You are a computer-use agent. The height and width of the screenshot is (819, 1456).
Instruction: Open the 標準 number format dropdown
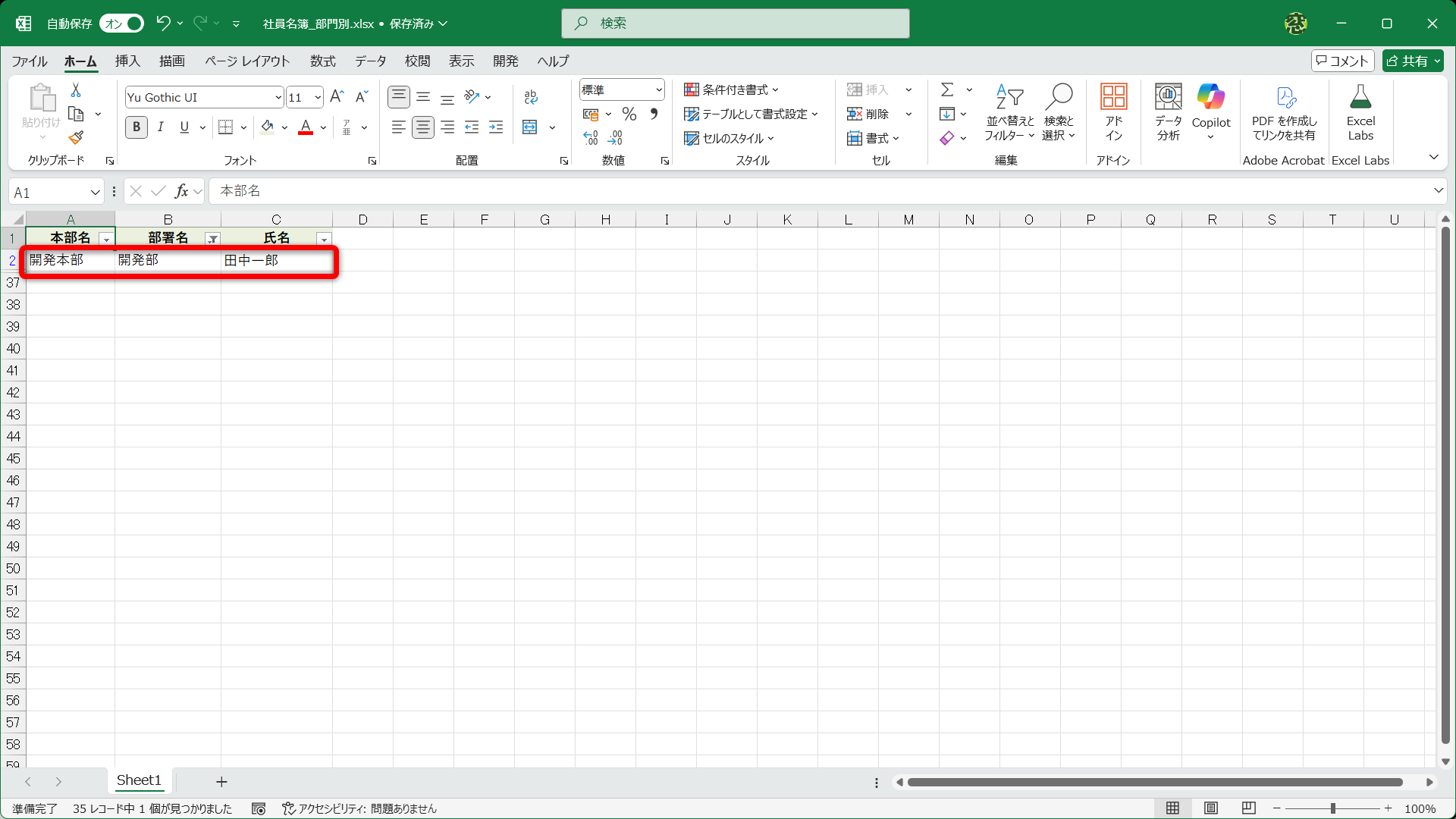(x=658, y=90)
